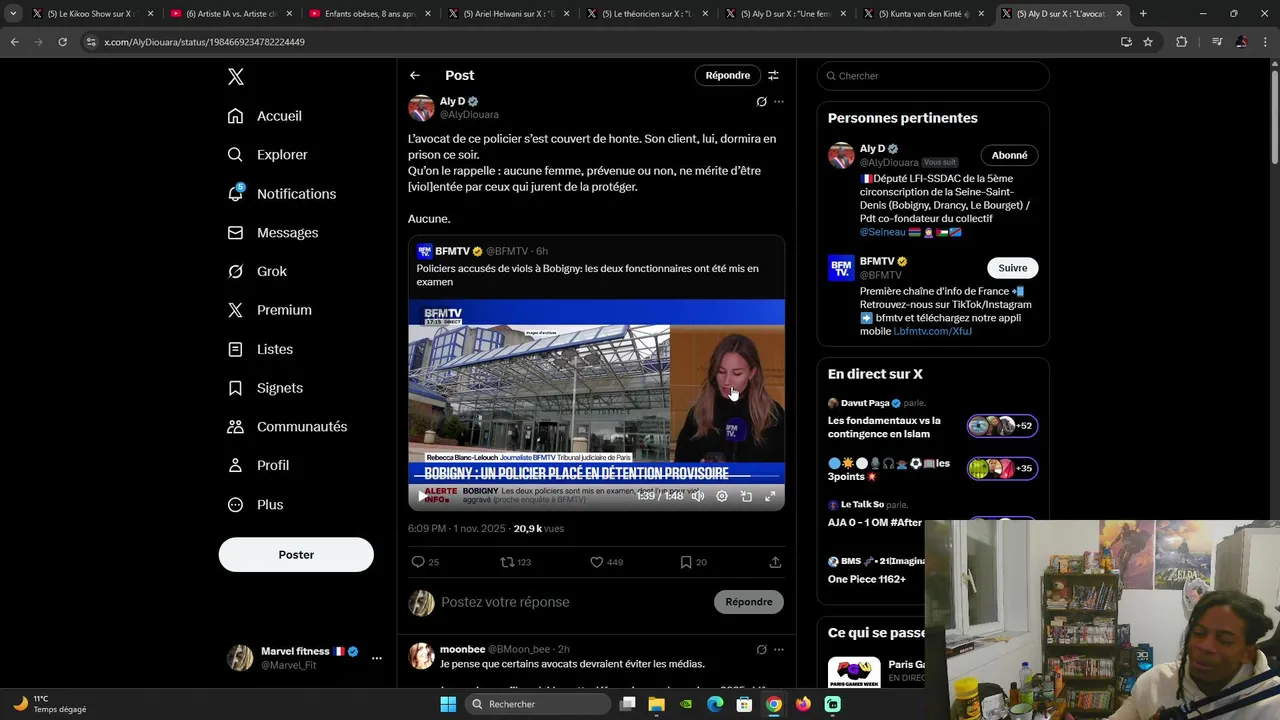Open File Explorer from the taskbar
Image resolution: width=1280 pixels, height=720 pixels.
coord(656,704)
